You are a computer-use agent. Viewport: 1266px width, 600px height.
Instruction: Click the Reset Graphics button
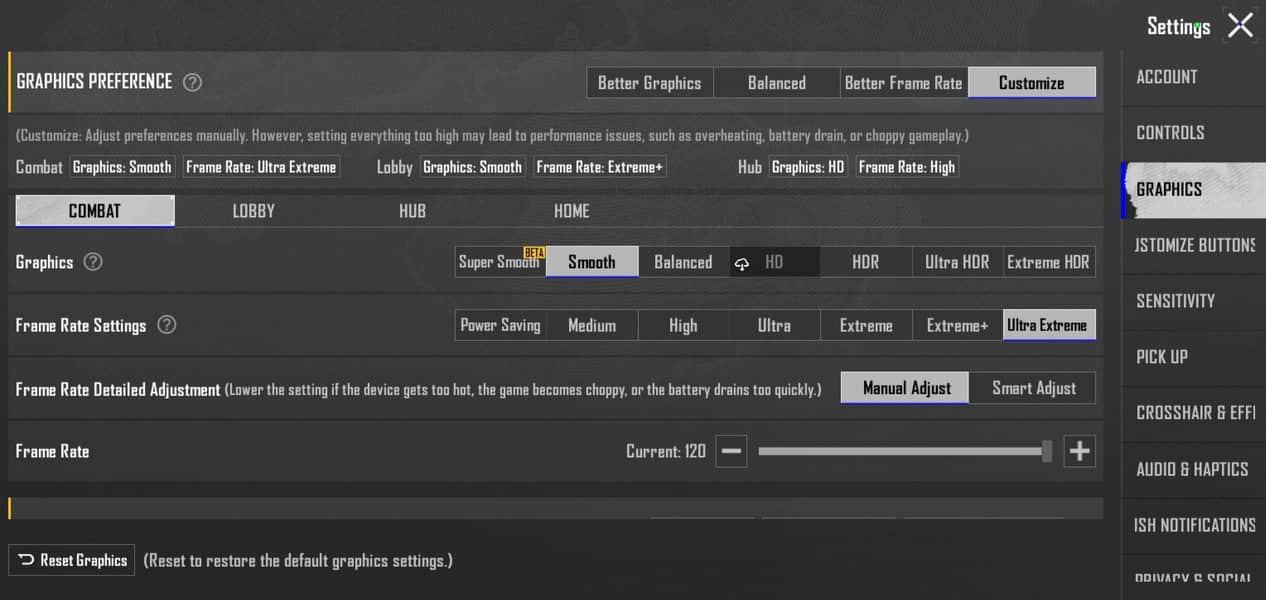tap(73, 560)
